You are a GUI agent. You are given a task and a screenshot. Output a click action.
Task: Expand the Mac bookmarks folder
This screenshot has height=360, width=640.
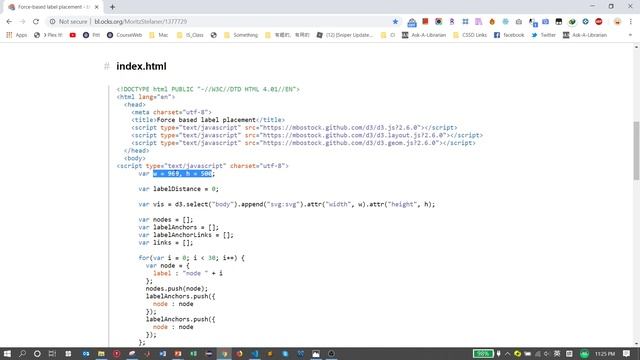[159, 35]
